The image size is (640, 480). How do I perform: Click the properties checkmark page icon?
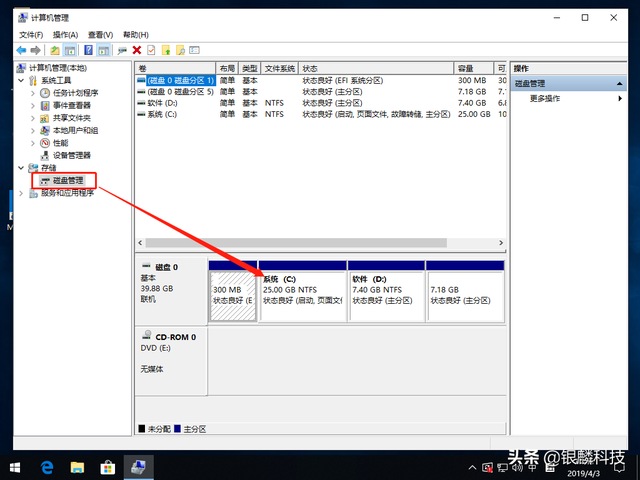point(151,50)
